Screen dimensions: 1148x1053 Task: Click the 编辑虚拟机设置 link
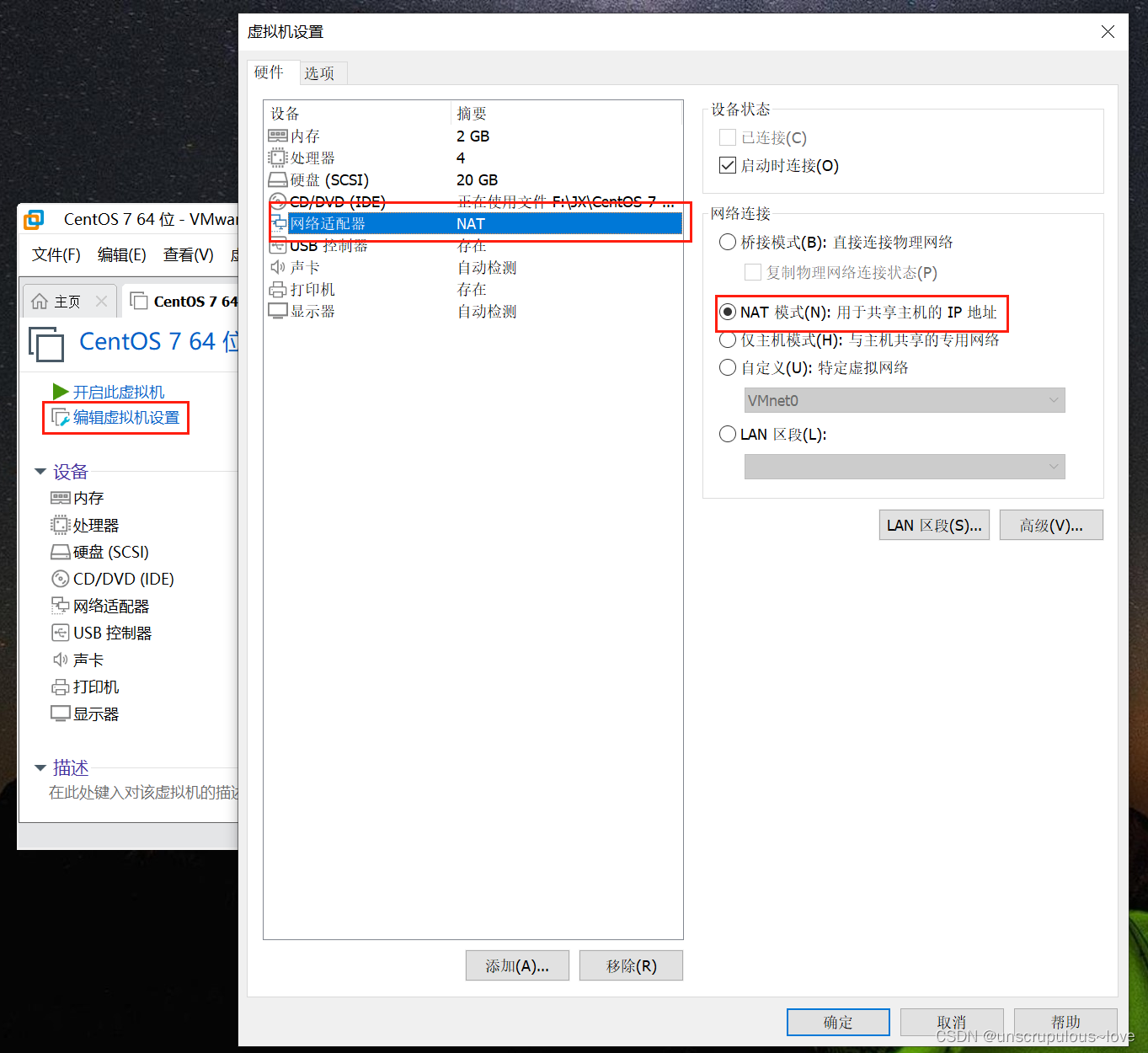tap(126, 418)
